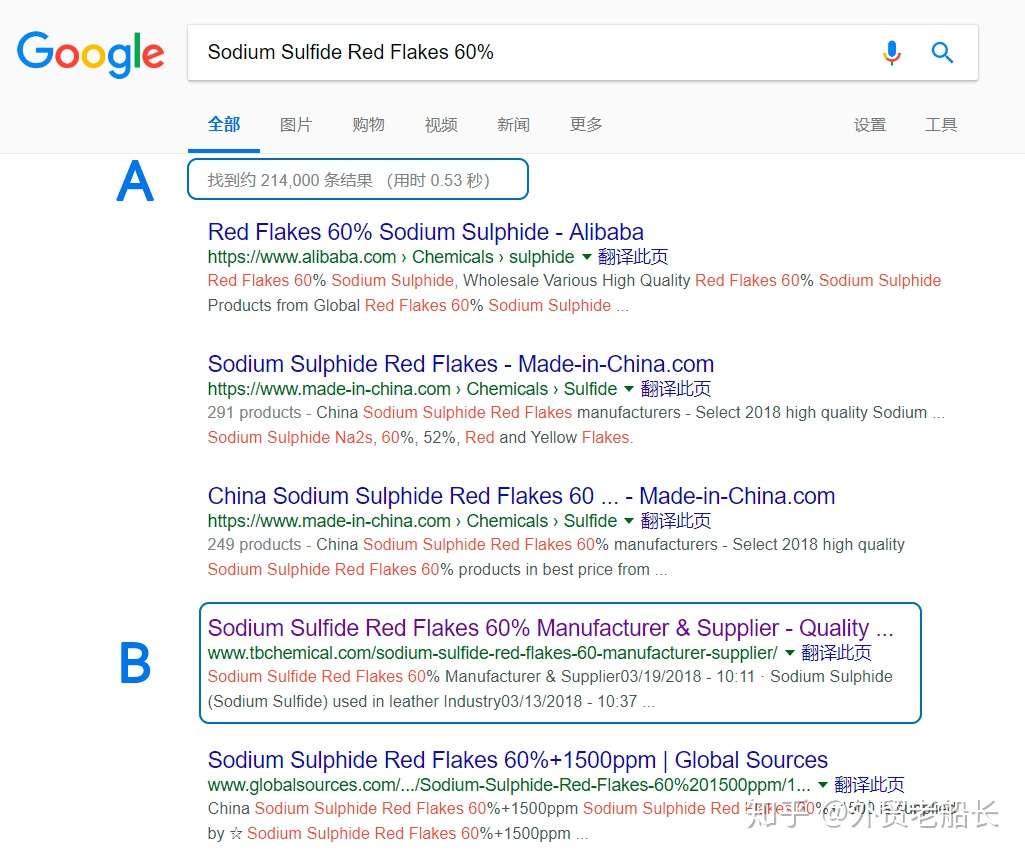Select the 新闻 news tab
Screen dimensions: 1025x857
coord(513,125)
